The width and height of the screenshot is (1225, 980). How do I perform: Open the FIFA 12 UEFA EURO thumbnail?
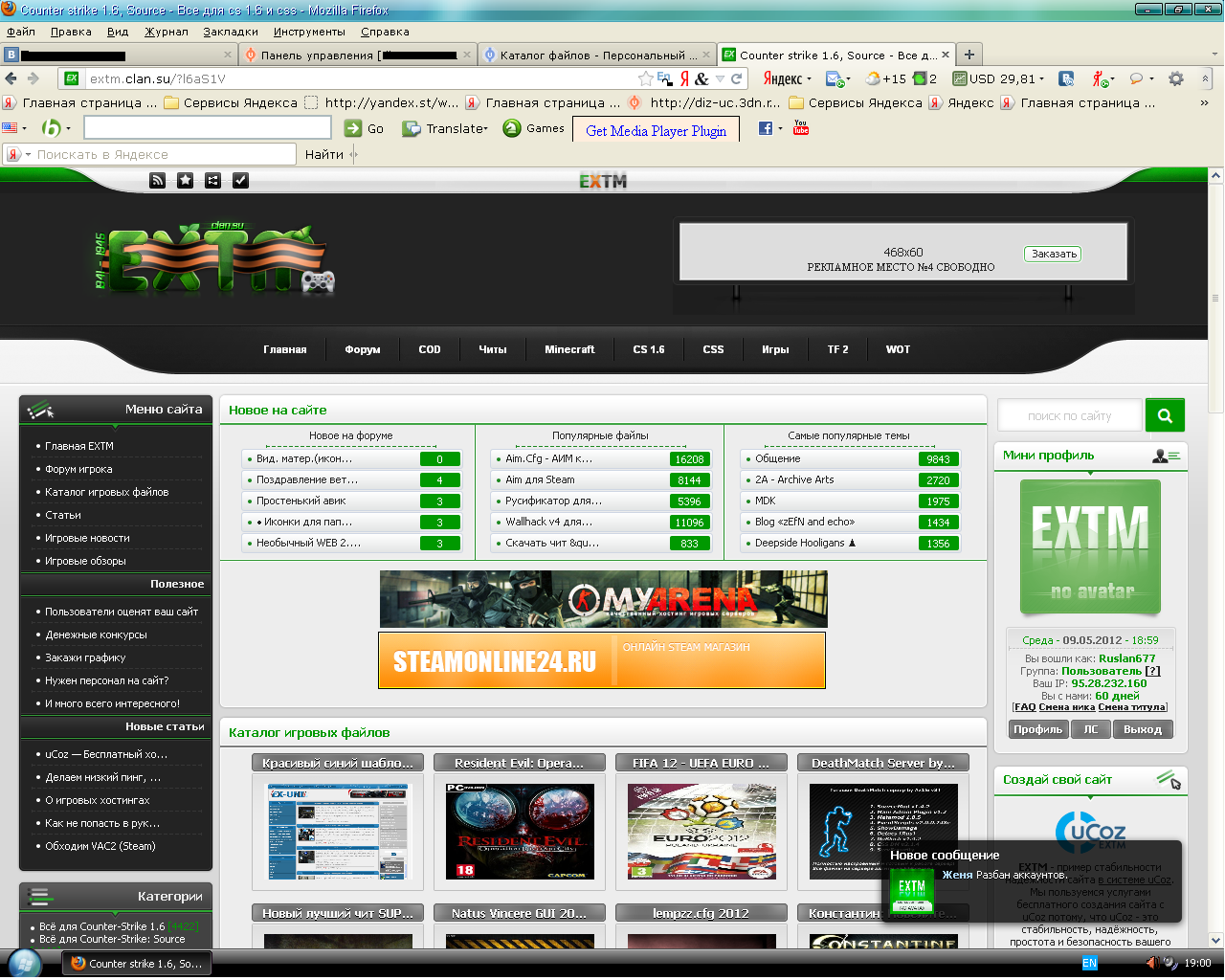click(x=702, y=831)
